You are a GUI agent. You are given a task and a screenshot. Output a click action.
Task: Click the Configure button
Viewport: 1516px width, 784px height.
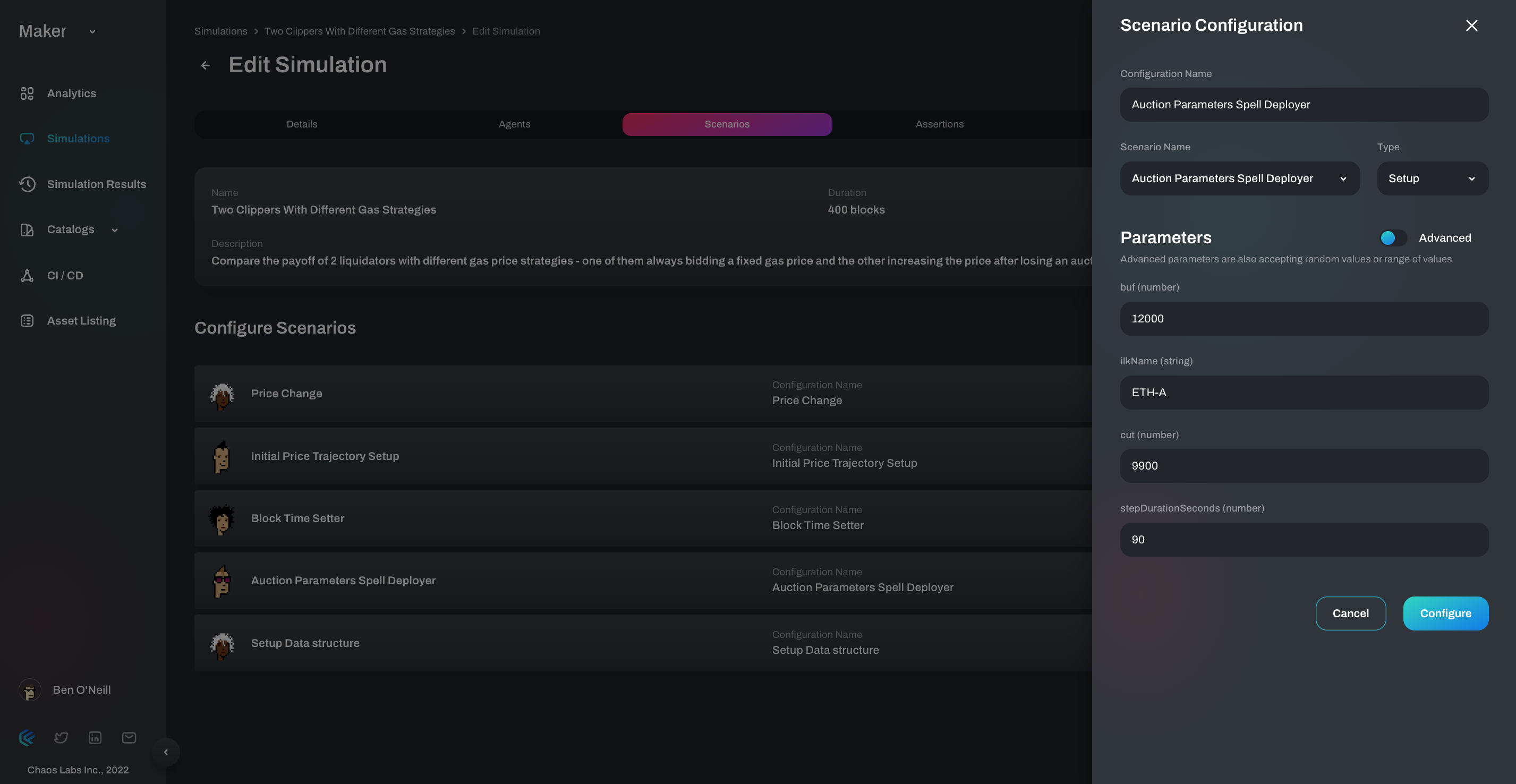(x=1445, y=613)
